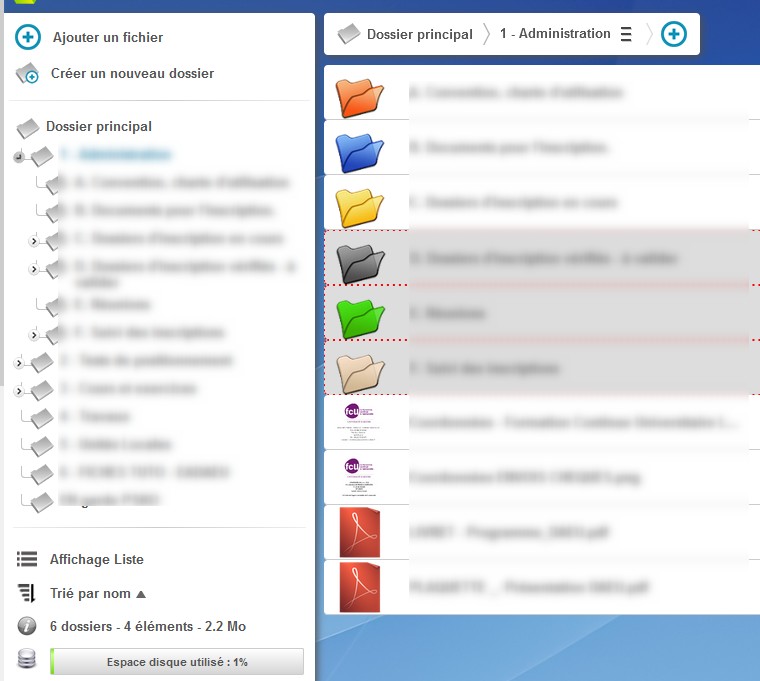This screenshot has width=760, height=681.
Task: Expand the C. Dossiers d'inscription en cours node
Action: (33, 241)
